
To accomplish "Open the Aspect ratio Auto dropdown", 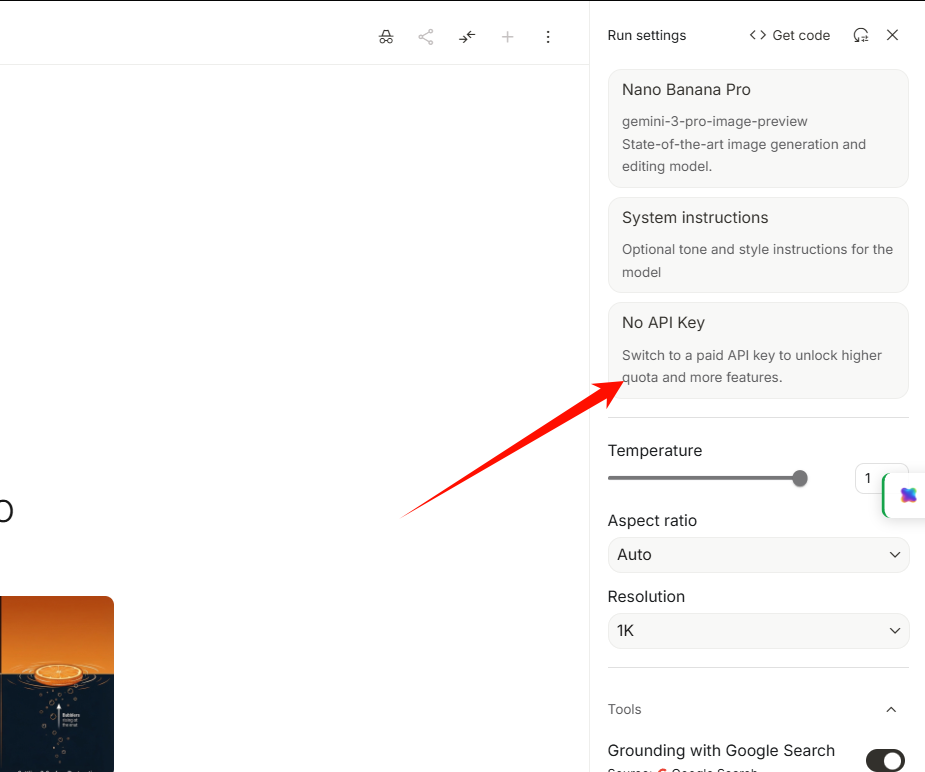I will (x=758, y=554).
